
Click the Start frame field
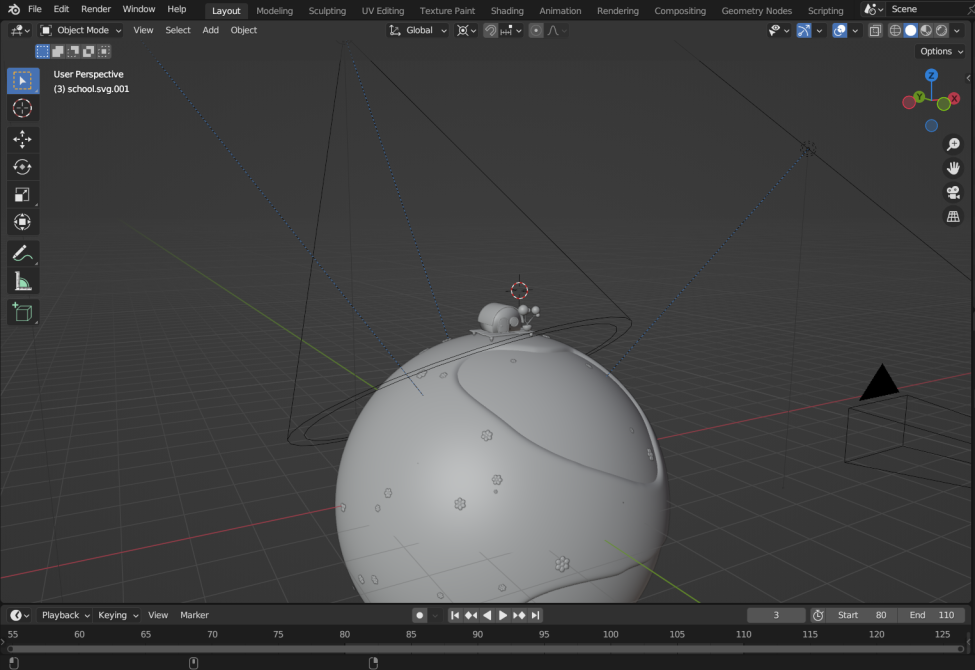pos(862,615)
